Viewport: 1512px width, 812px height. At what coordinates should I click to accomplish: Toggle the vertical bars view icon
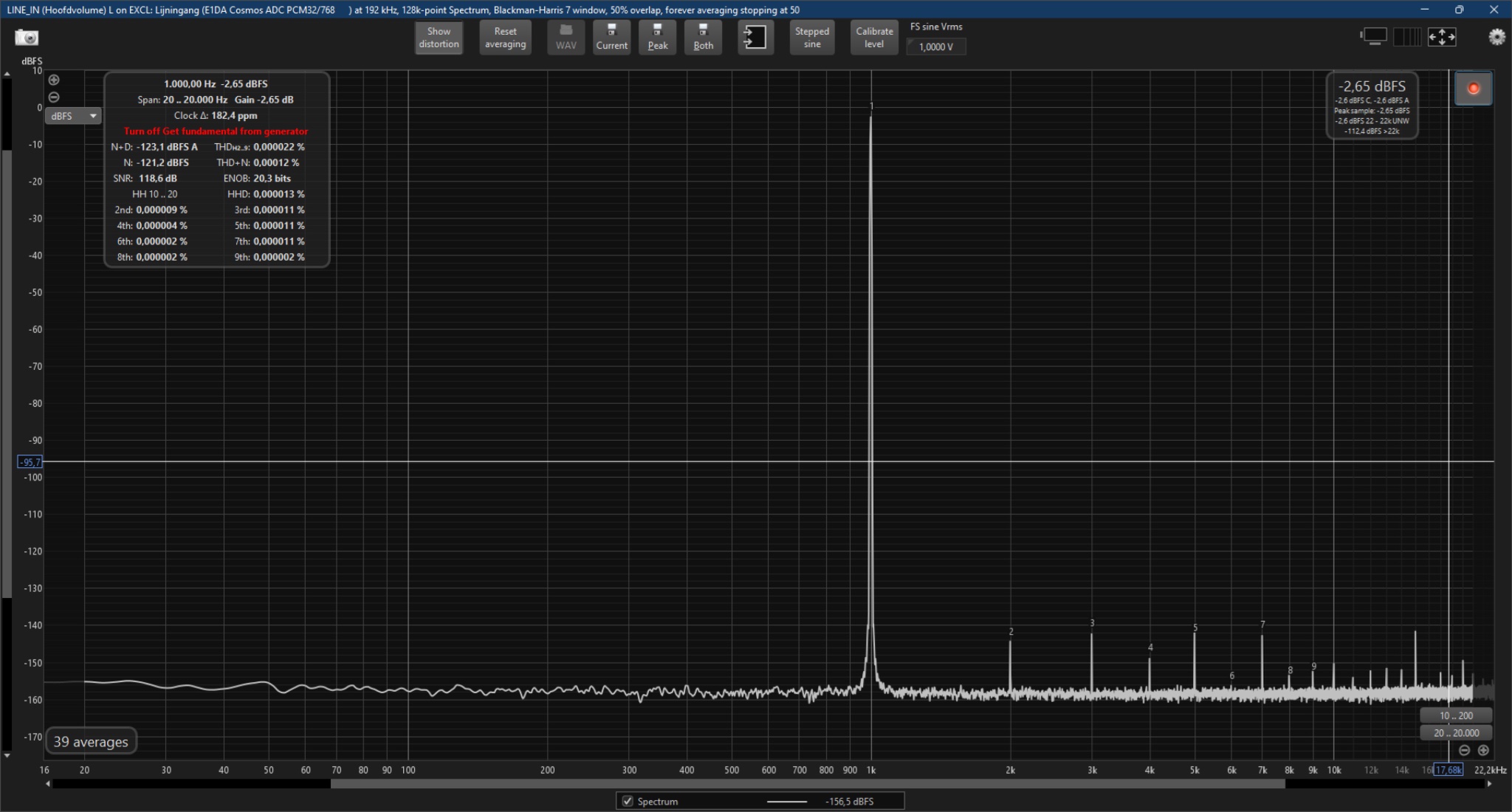coord(1407,36)
